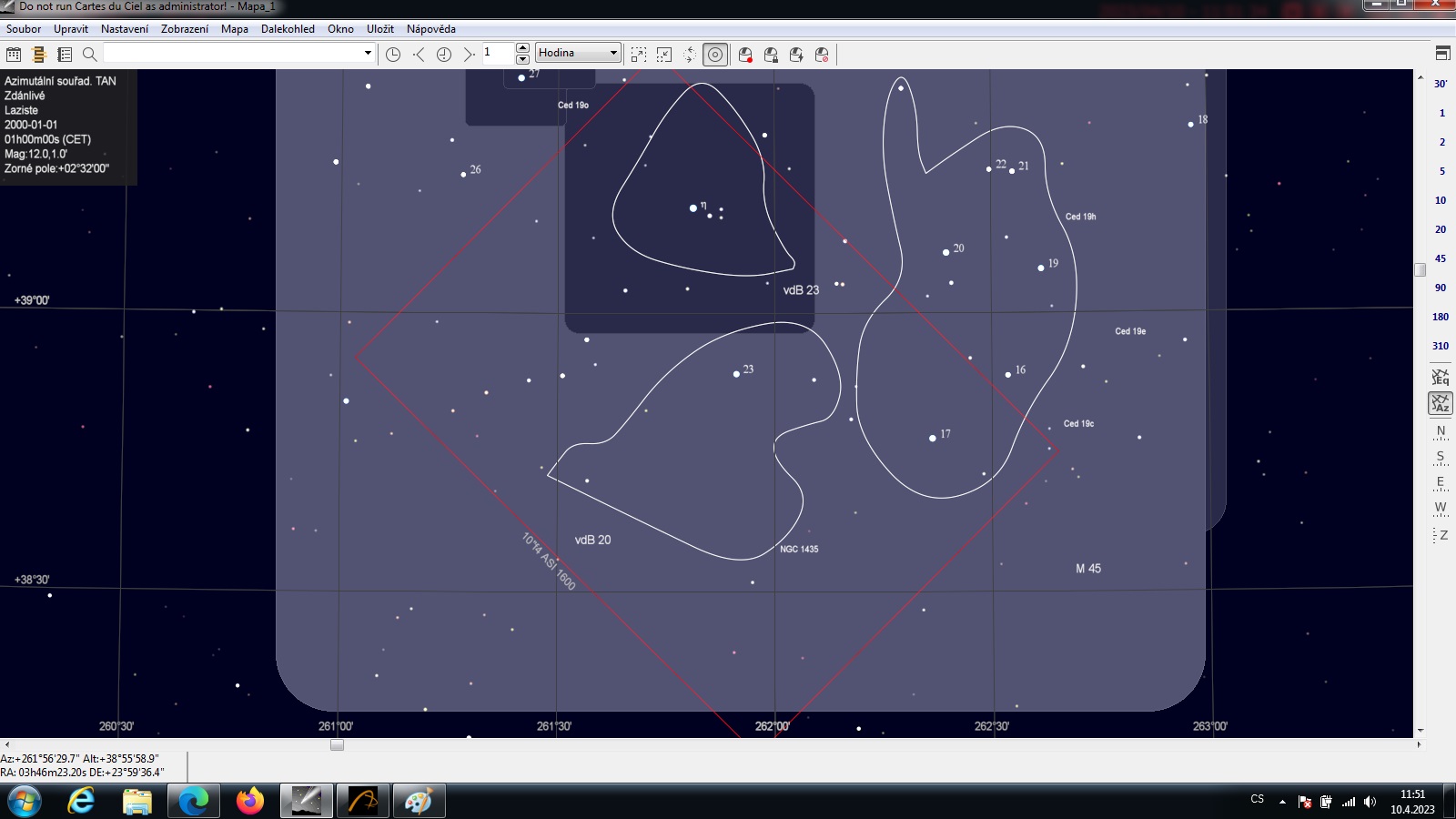Click the magnifier search icon
The image size is (1456, 819).
[90, 55]
